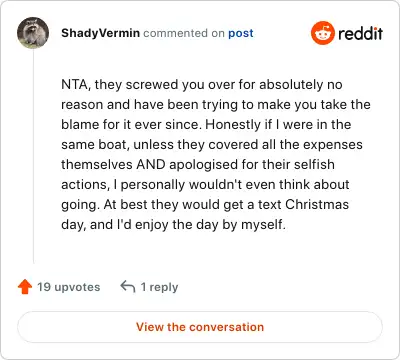Follow the blue "post" link
This screenshot has width=400, height=360.
click(x=241, y=33)
